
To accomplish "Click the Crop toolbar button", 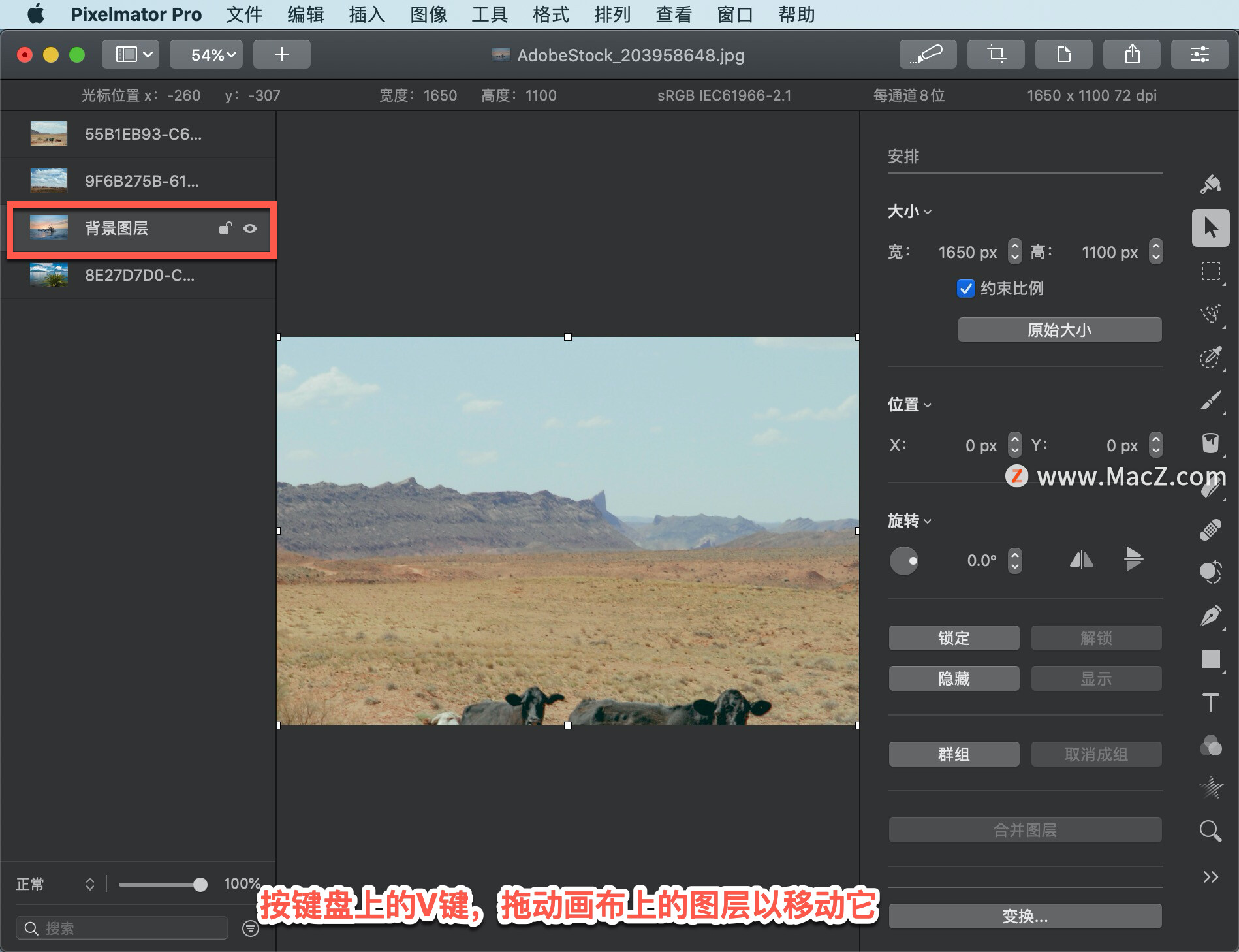I will tap(996, 54).
